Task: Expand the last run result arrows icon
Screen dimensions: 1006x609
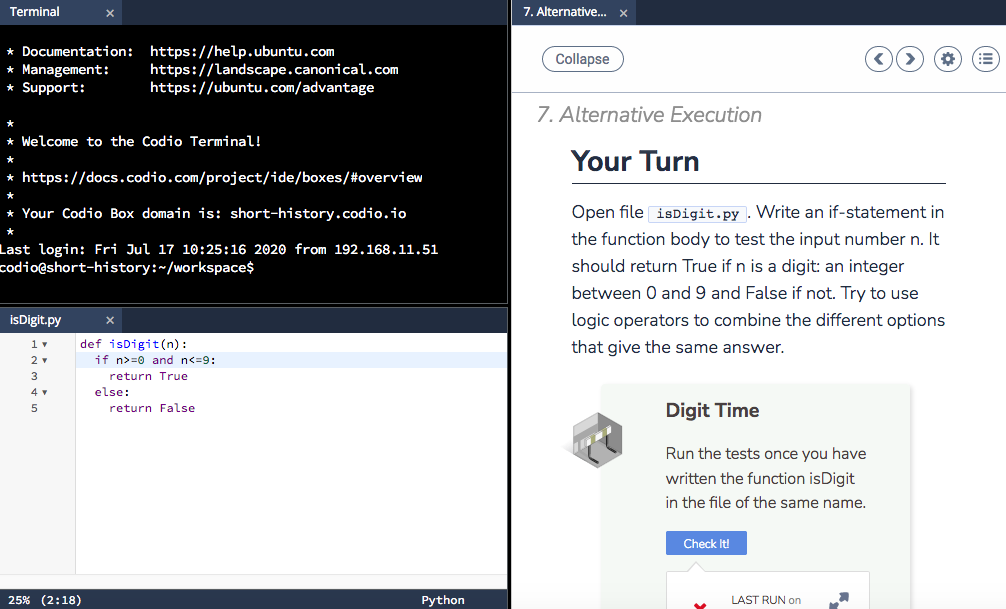Action: (838, 600)
